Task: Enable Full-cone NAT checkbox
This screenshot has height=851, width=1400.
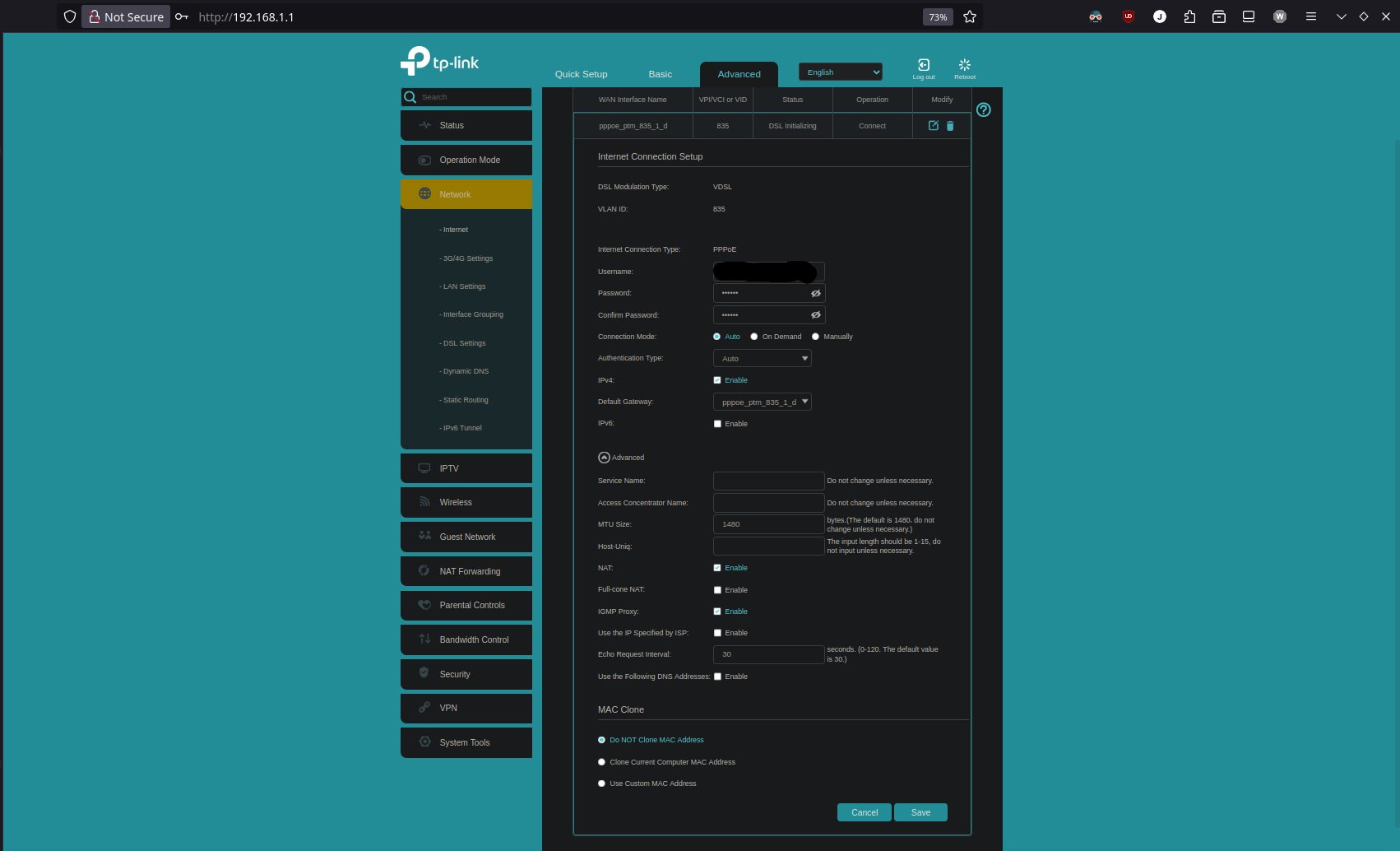Action: click(x=717, y=590)
